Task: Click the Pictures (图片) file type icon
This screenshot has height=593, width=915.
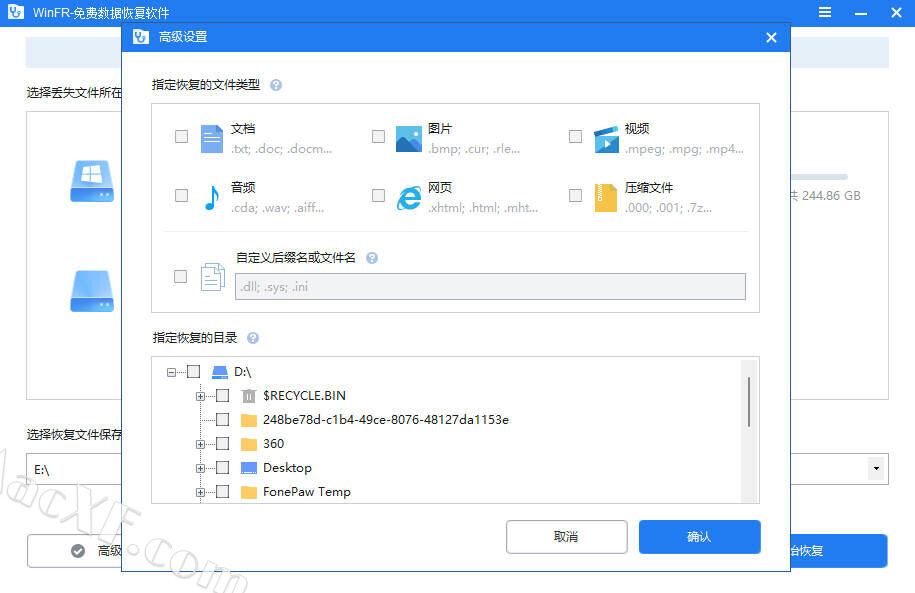Action: point(408,139)
